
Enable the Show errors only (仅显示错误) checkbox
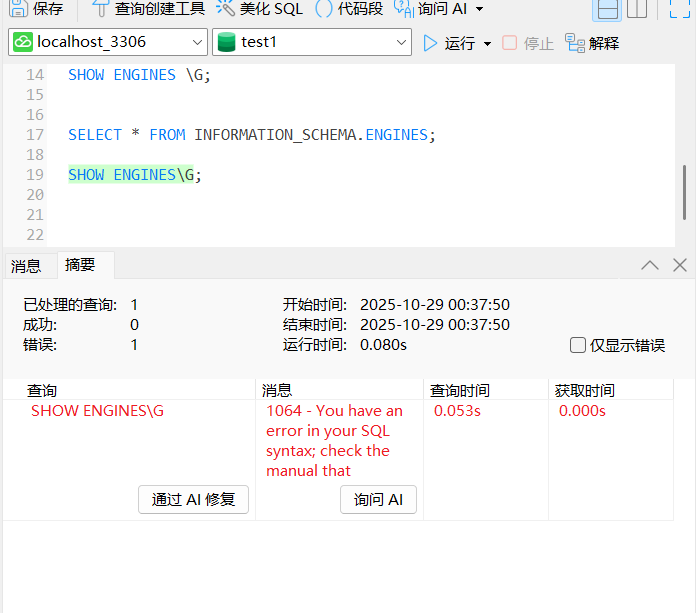[x=578, y=345]
